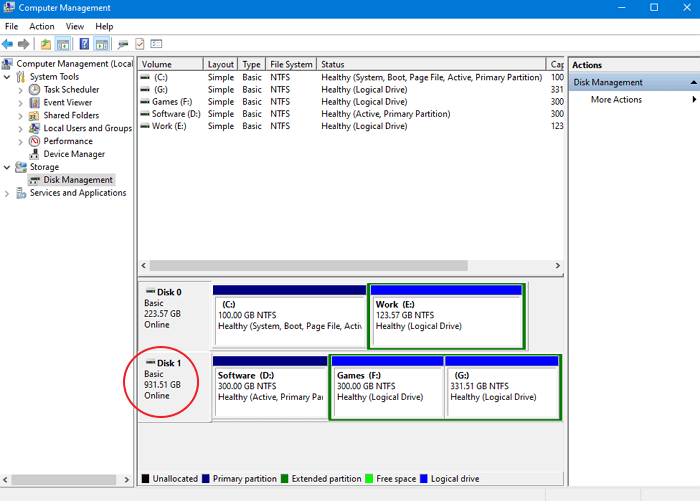Select Performance in System Tools

click(x=67, y=141)
